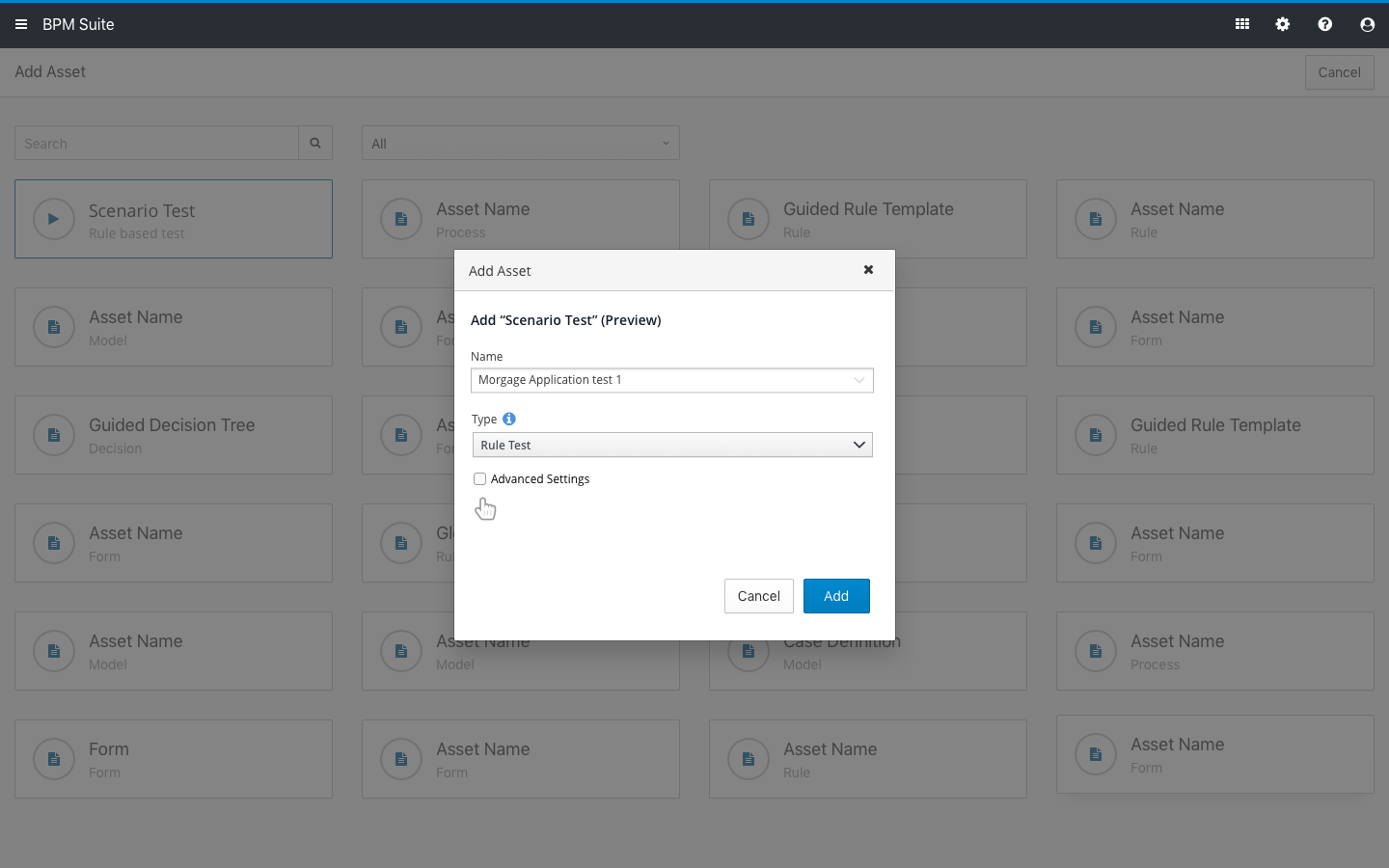The image size is (1389, 868).
Task: Enable the Advanced Settings checkbox
Action: click(x=480, y=478)
